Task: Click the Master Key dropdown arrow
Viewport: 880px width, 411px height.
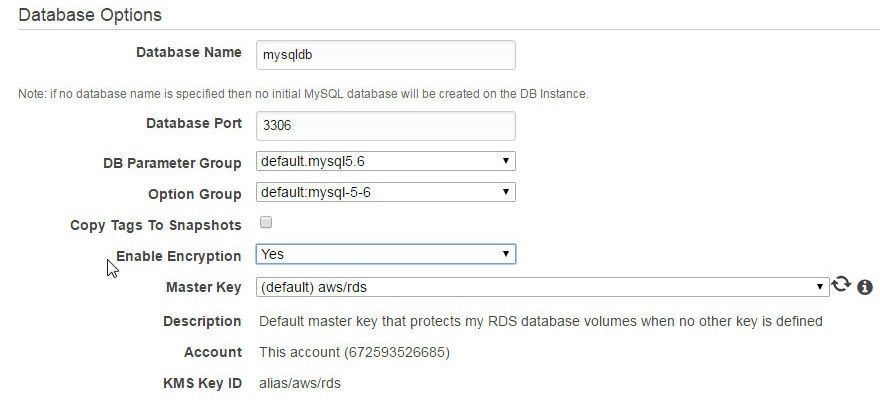Action: coord(819,287)
